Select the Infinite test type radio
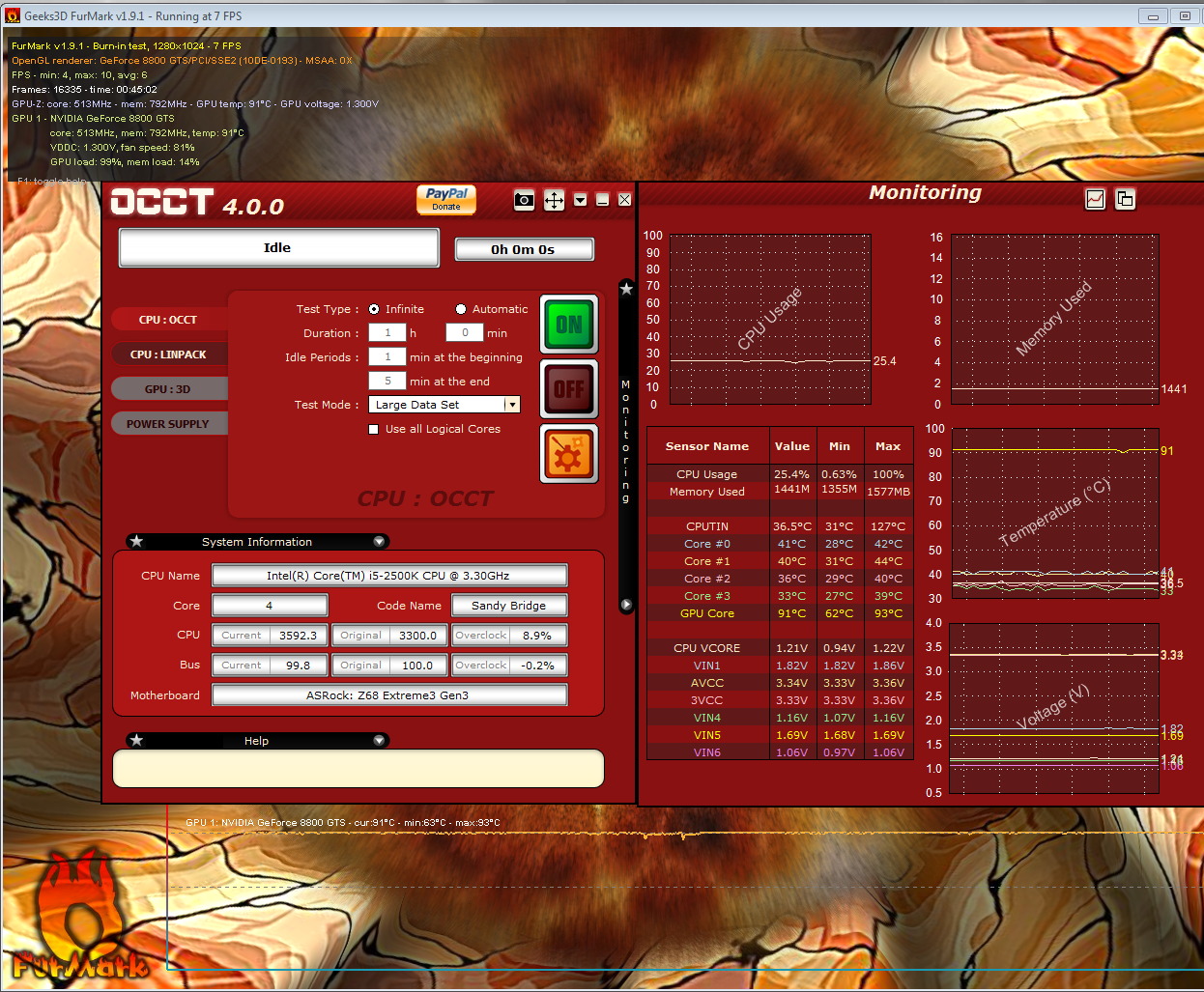This screenshot has height=992, width=1204. [374, 309]
